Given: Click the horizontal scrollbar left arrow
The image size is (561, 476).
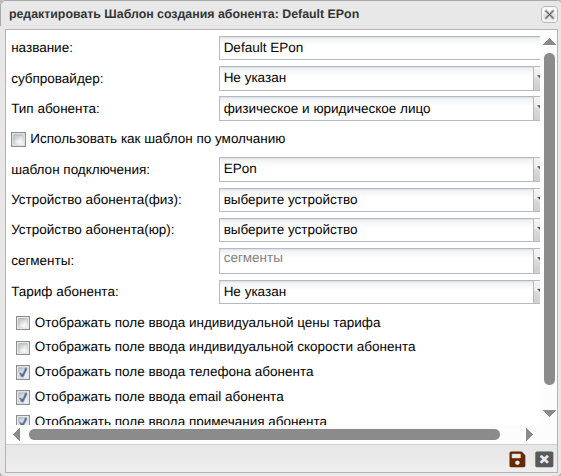Looking at the screenshot, I should (x=16, y=434).
